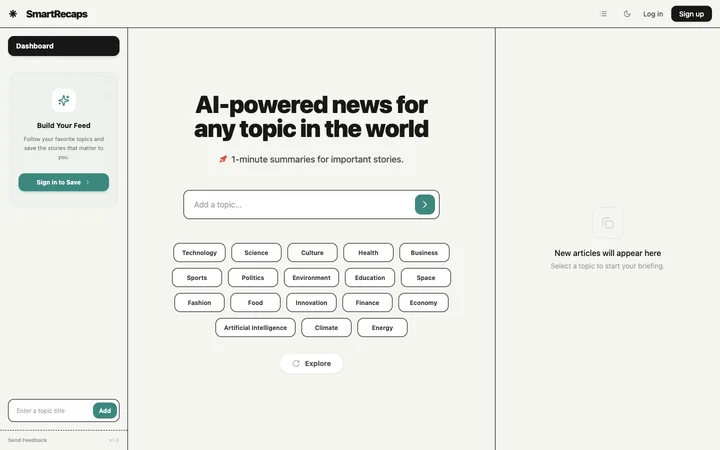Click the SmartRecaps asterisk logo icon

13,14
